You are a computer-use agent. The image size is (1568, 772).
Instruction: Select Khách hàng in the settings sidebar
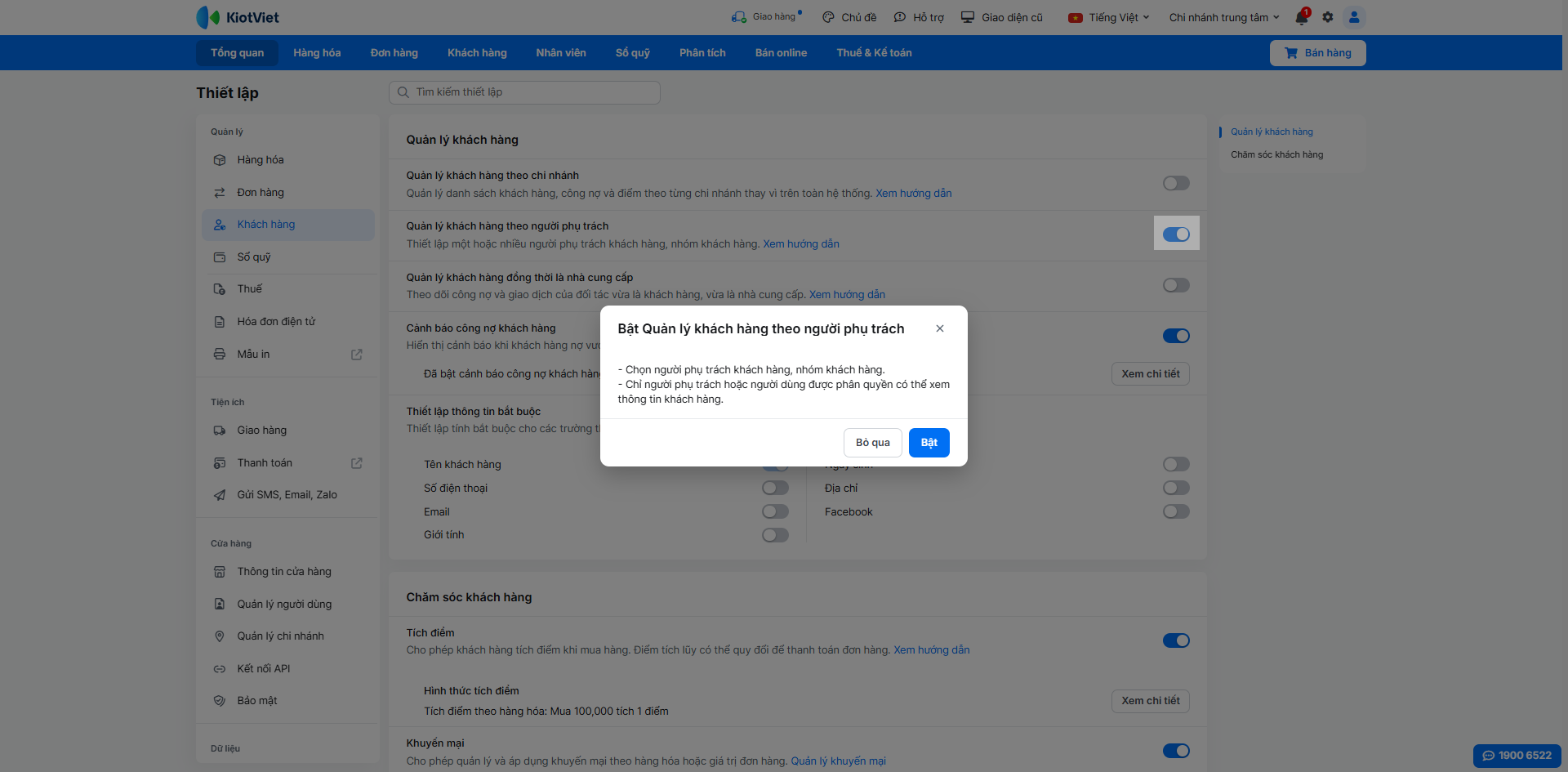[x=288, y=225]
